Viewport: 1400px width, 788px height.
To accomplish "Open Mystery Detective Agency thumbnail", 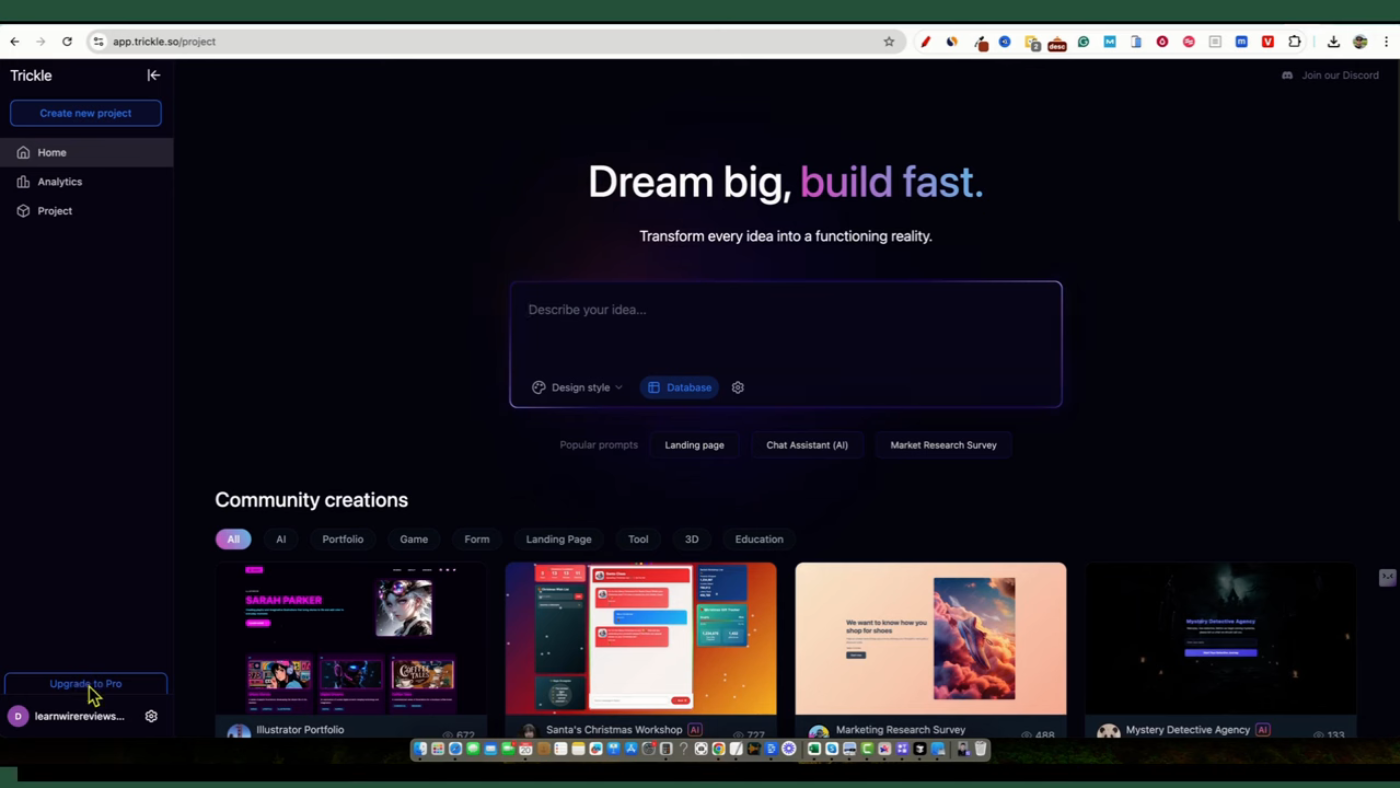I will 1221,638.
